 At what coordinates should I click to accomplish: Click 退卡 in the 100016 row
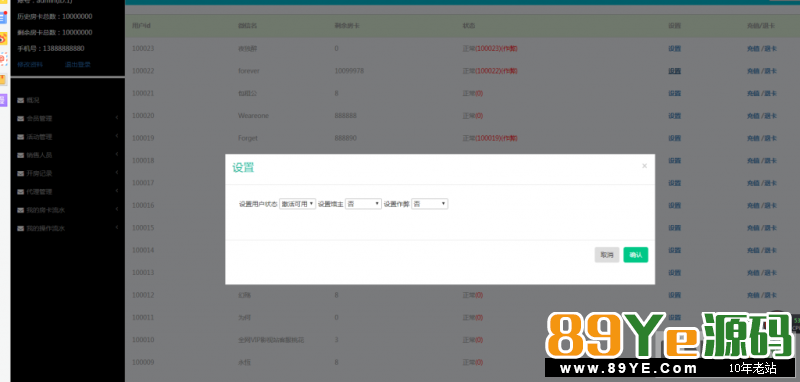(x=770, y=206)
